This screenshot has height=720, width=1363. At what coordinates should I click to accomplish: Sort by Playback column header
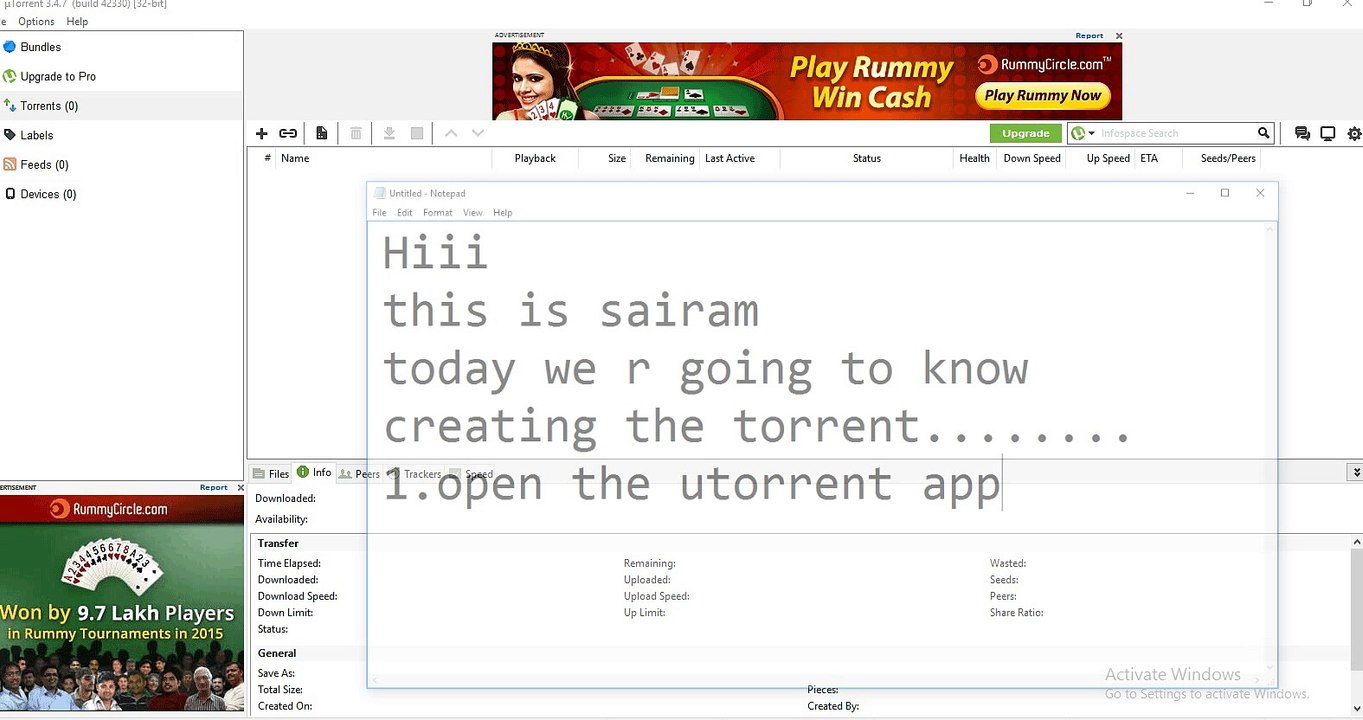[535, 158]
